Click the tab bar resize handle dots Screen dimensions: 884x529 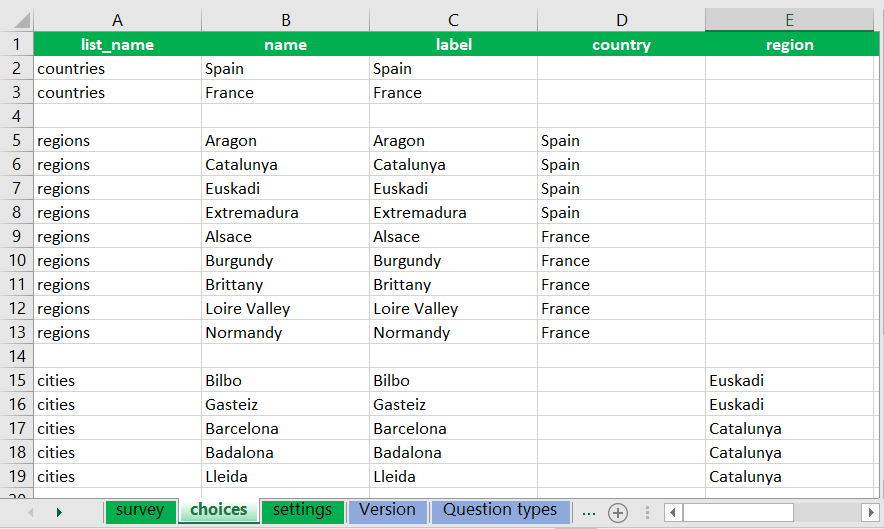click(648, 513)
